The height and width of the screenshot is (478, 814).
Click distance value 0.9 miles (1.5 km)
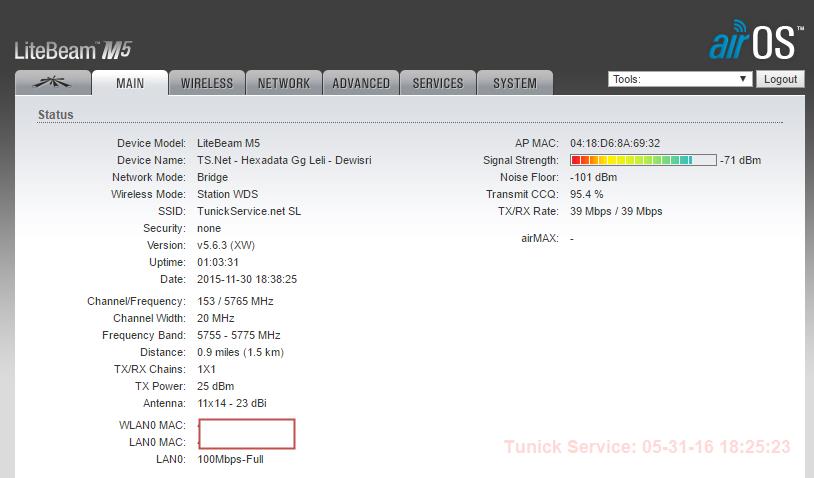tap(240, 352)
